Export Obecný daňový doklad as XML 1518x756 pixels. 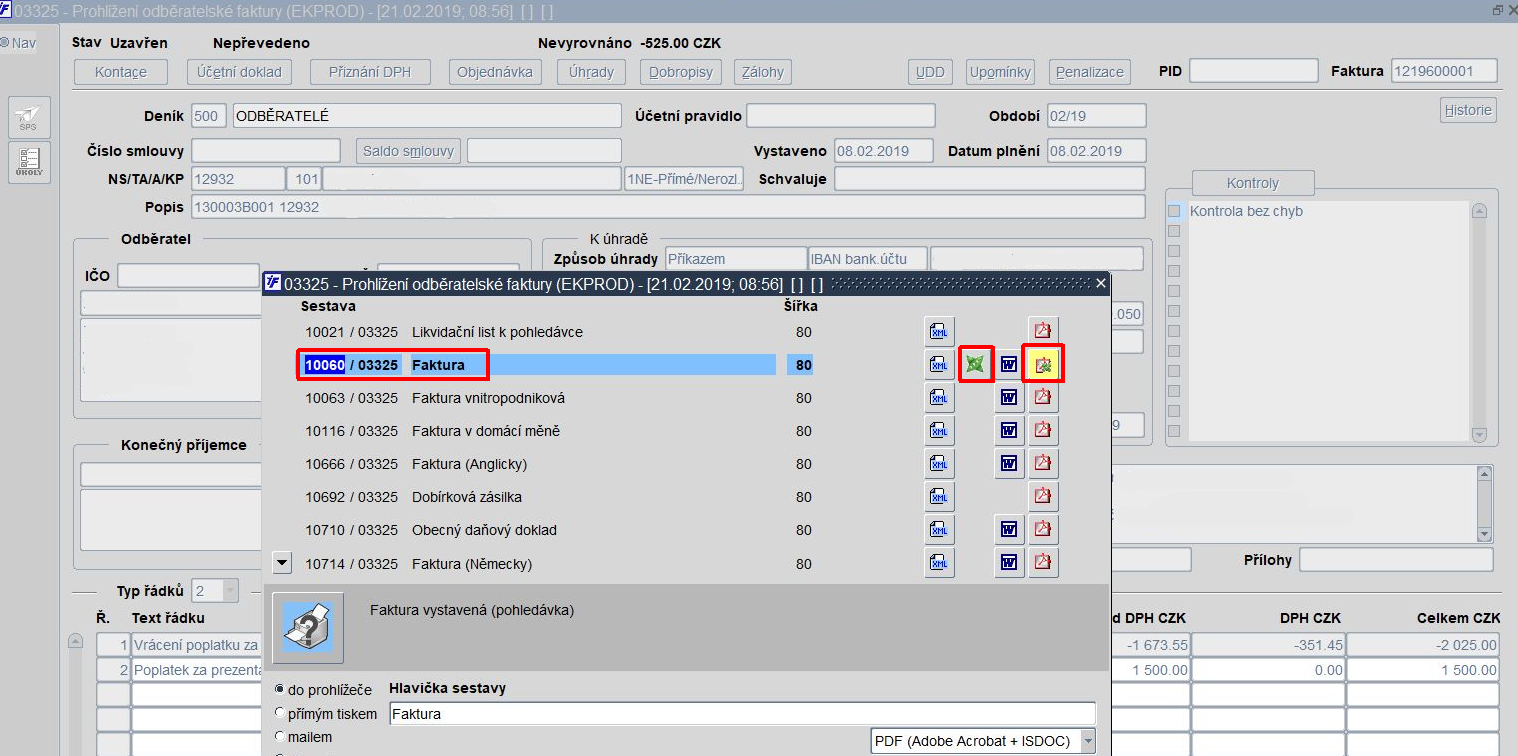pyautogui.click(x=939, y=530)
